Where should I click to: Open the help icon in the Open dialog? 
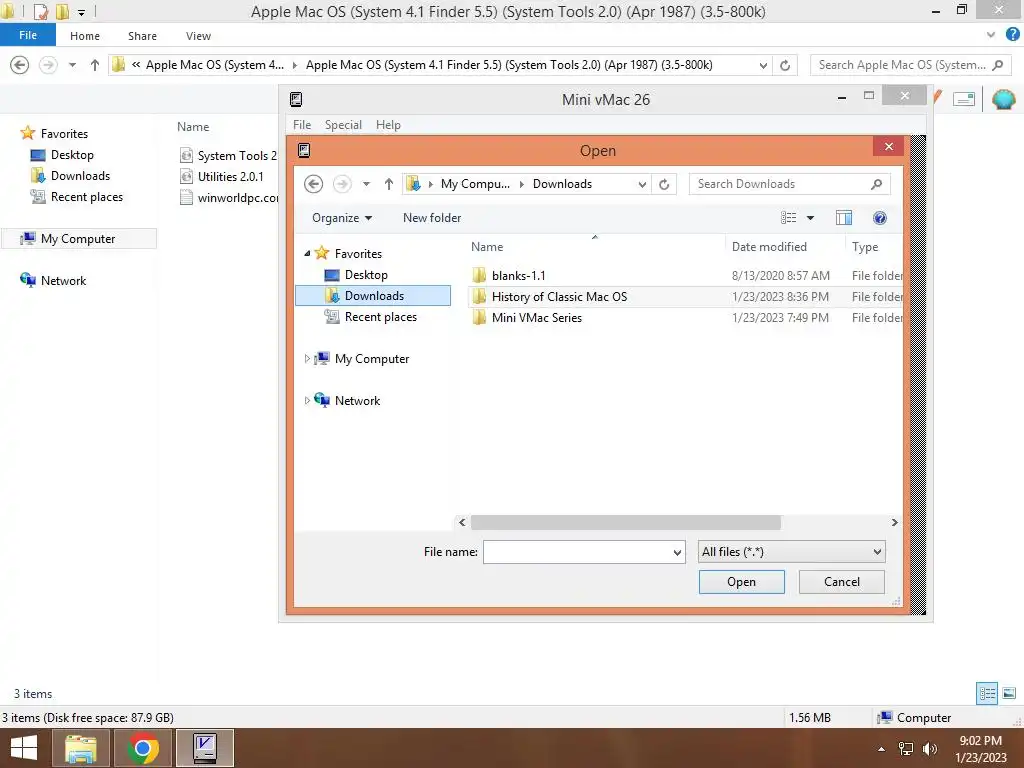pos(880,218)
